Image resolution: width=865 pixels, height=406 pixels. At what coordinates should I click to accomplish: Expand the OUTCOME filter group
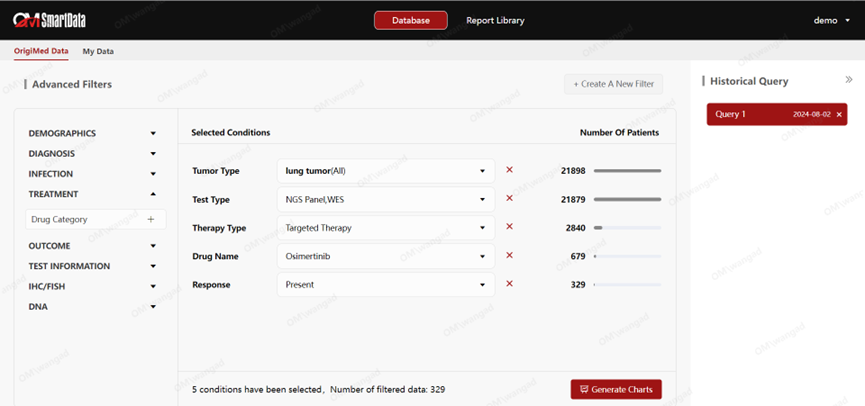pyautogui.click(x=153, y=246)
